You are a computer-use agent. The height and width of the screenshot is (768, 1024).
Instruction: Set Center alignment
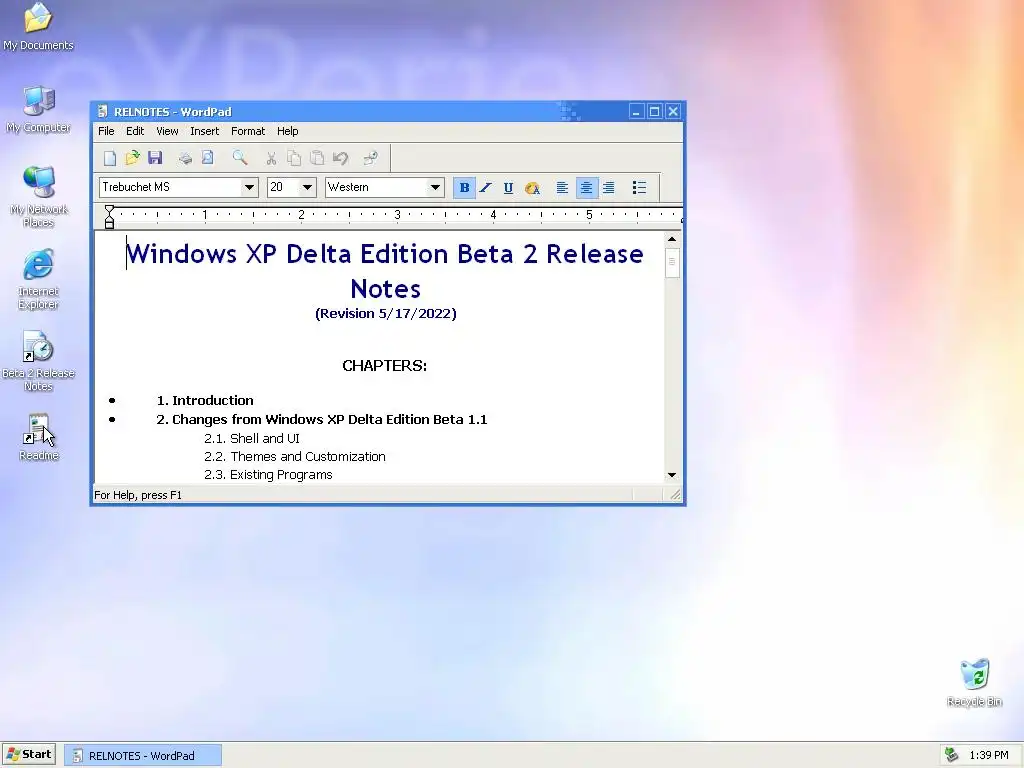(586, 188)
